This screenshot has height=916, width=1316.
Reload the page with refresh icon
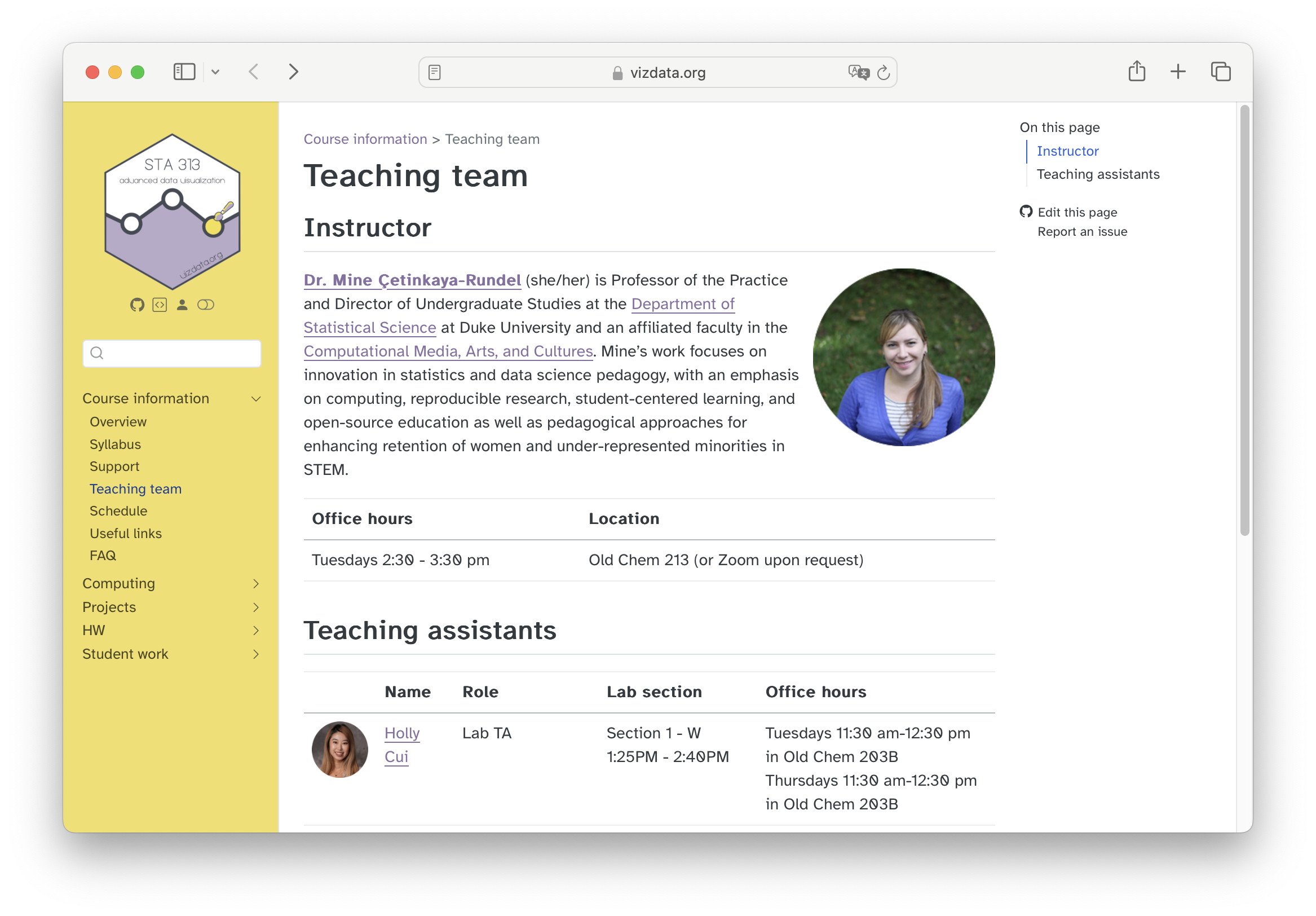(x=884, y=73)
